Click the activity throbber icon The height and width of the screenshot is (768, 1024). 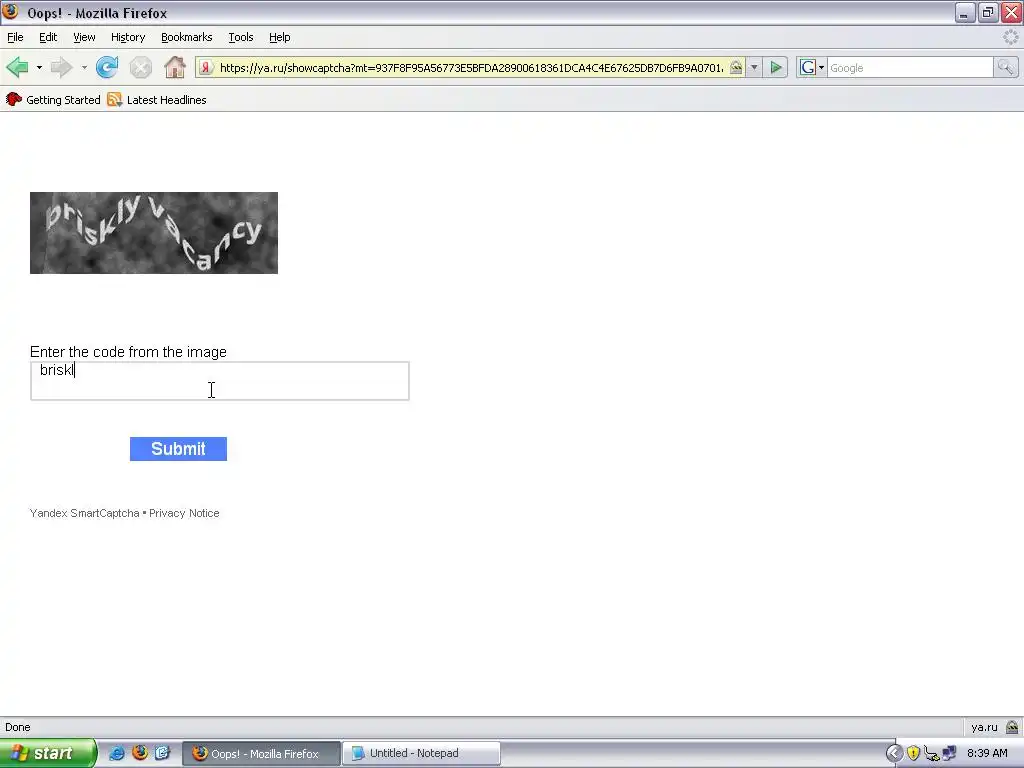point(1010,37)
